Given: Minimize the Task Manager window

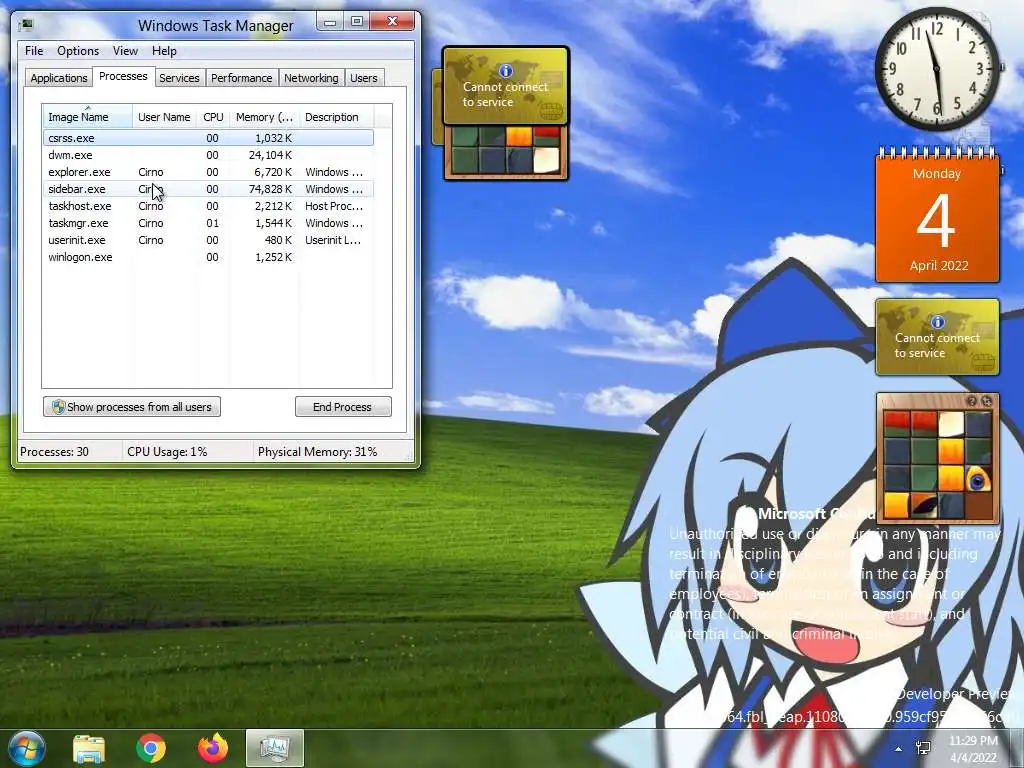Looking at the screenshot, I should [x=330, y=22].
